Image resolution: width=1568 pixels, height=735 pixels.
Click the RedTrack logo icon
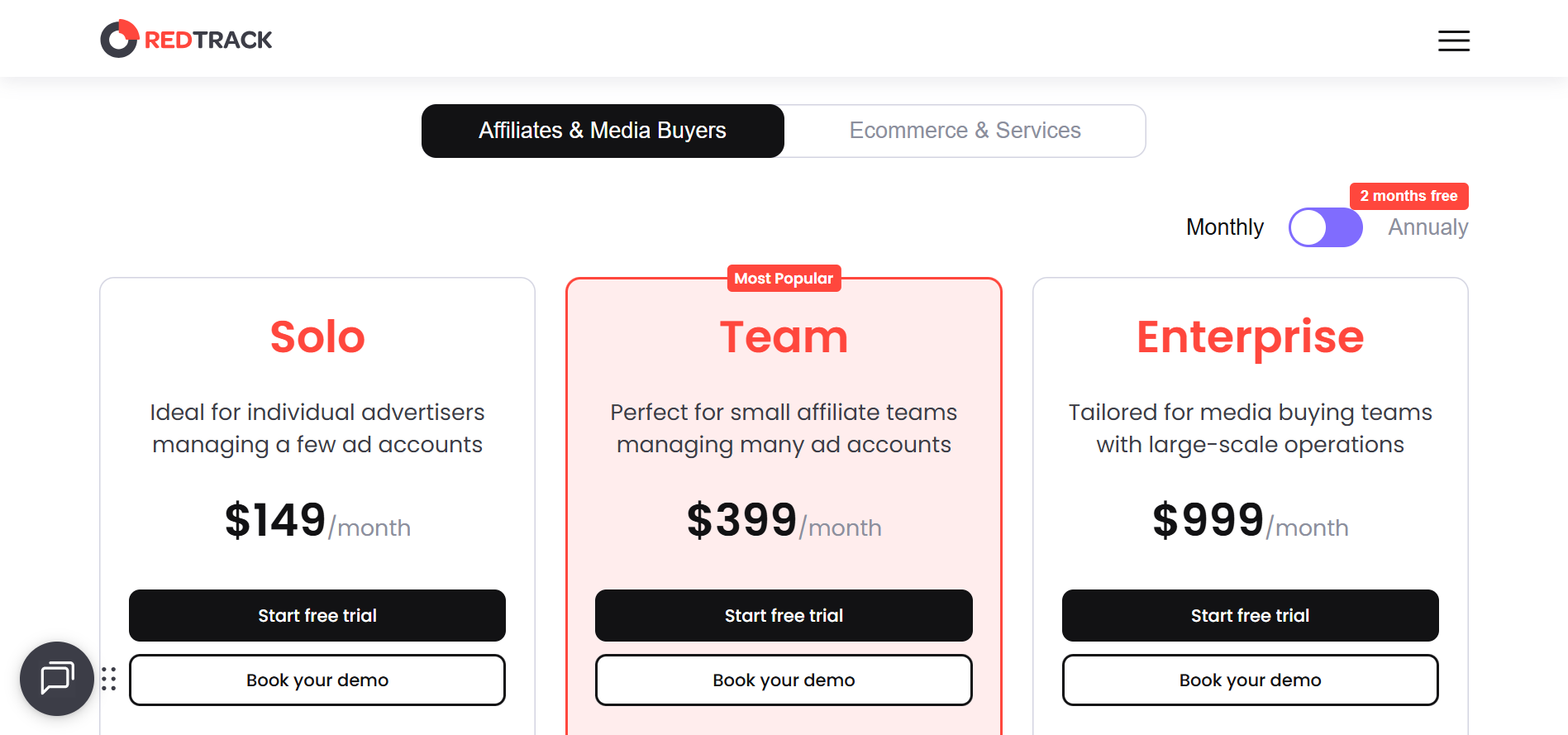pos(119,39)
